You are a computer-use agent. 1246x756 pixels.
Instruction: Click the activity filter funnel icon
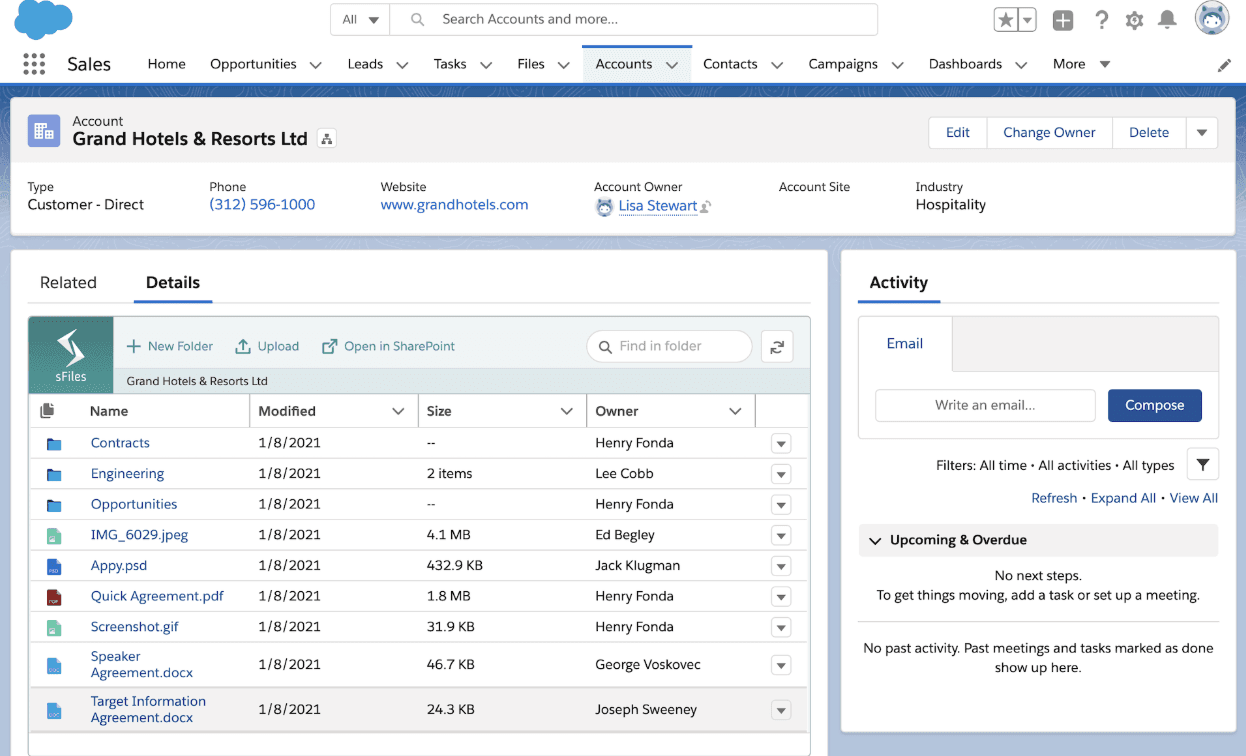point(1202,464)
